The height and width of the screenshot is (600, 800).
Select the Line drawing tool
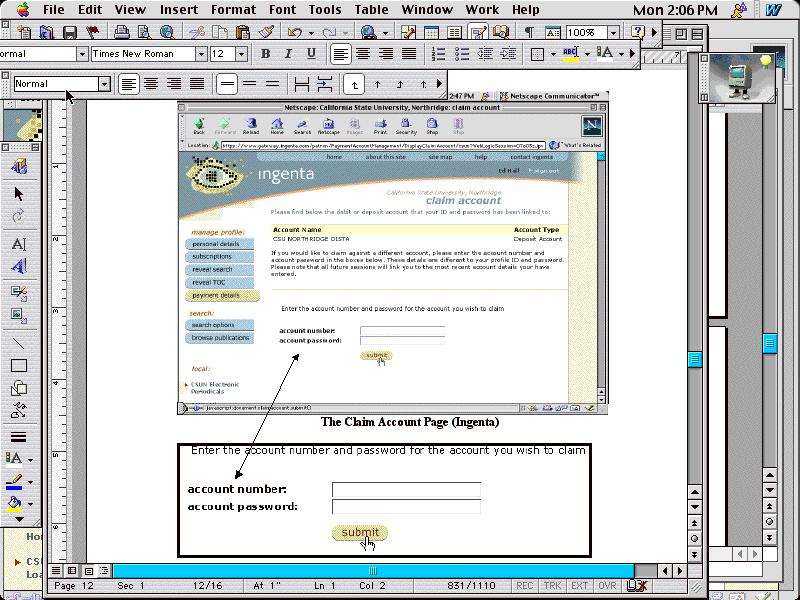(x=19, y=343)
